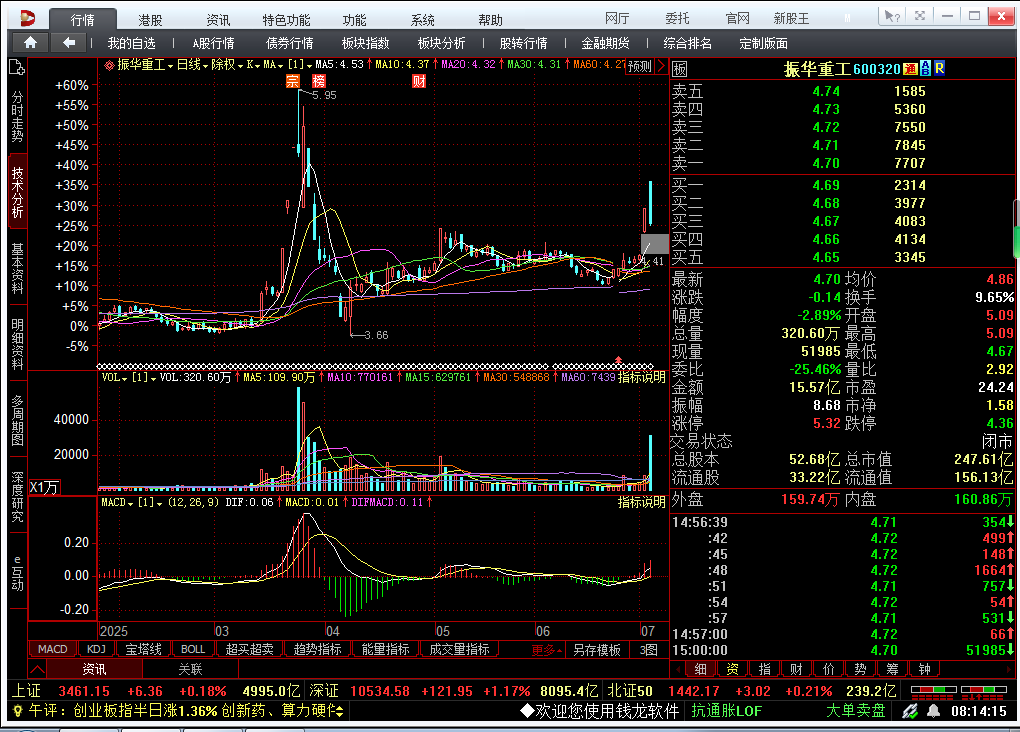Select the 超买超卖 indicator tab
This screenshot has width=1020, height=732.
click(x=249, y=649)
